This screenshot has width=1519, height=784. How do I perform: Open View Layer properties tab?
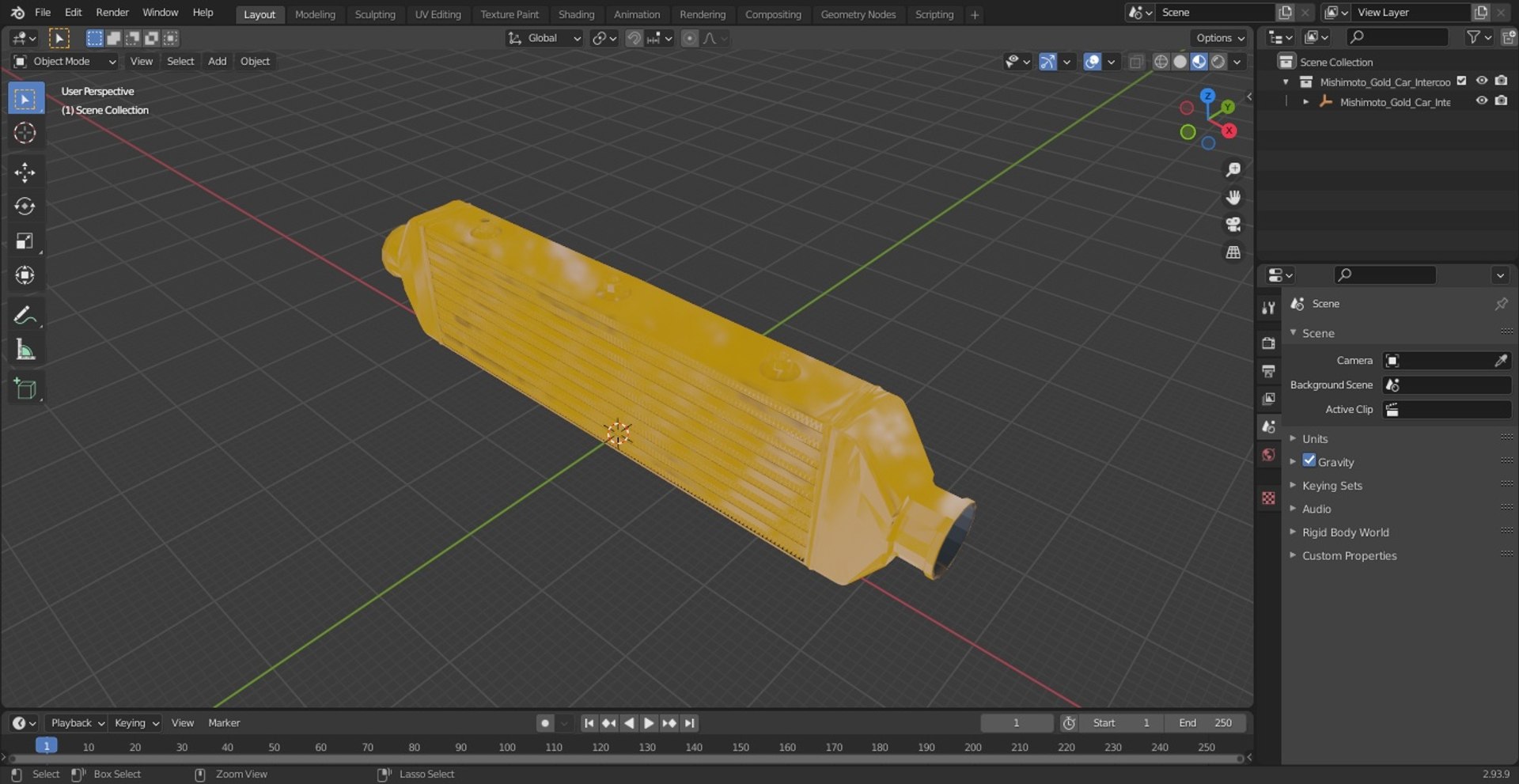click(1268, 399)
